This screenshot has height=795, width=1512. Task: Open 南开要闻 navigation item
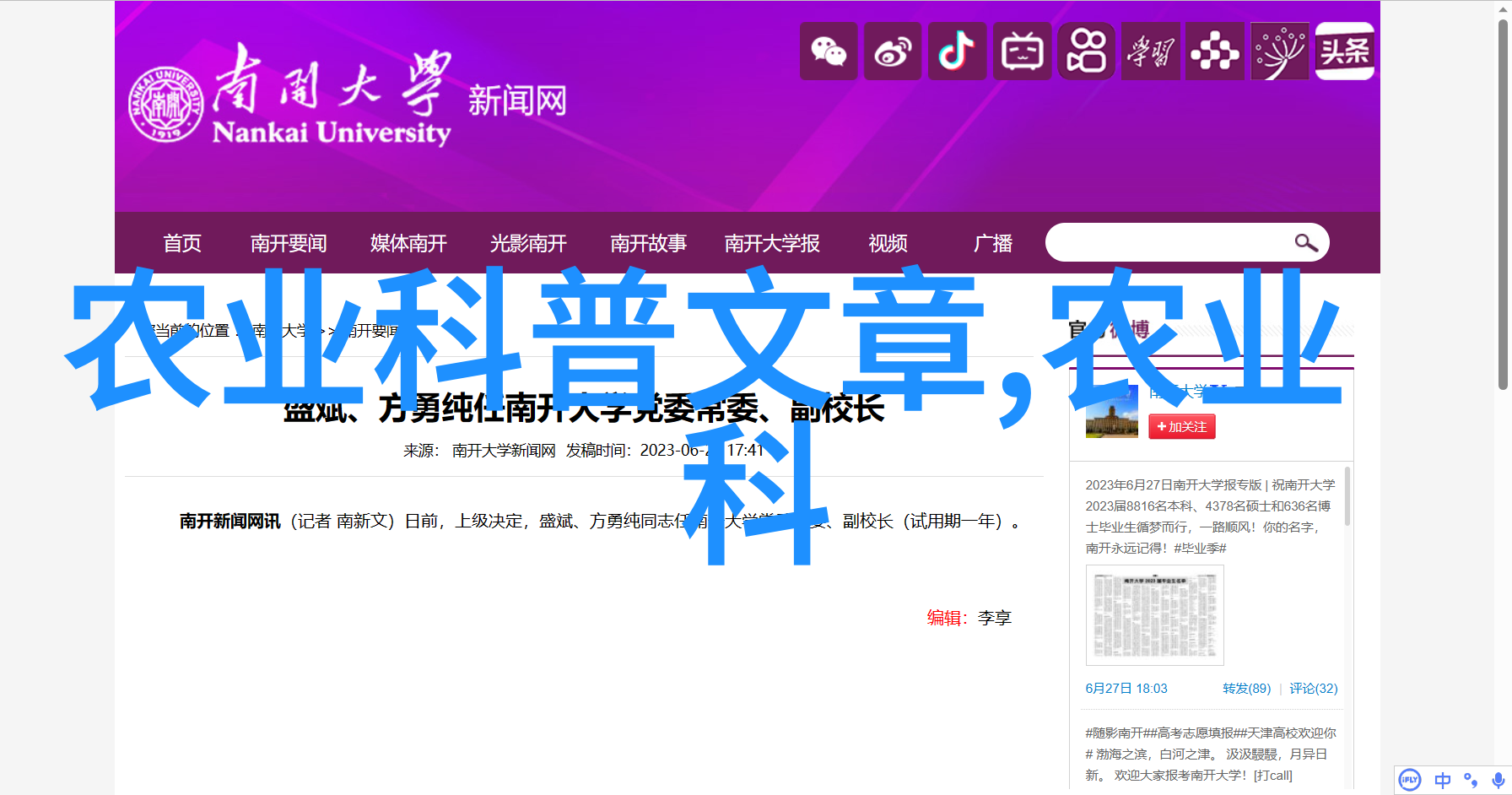pyautogui.click(x=289, y=244)
